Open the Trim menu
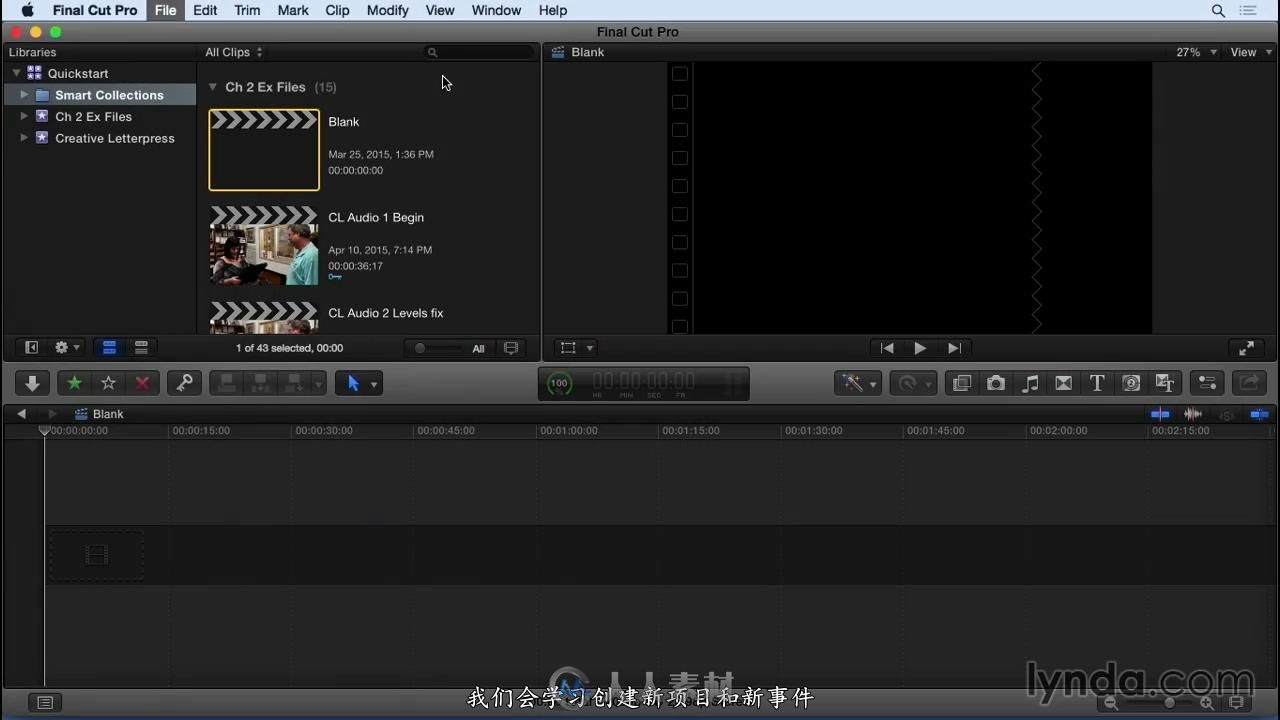The width and height of the screenshot is (1280, 720). pyautogui.click(x=247, y=10)
